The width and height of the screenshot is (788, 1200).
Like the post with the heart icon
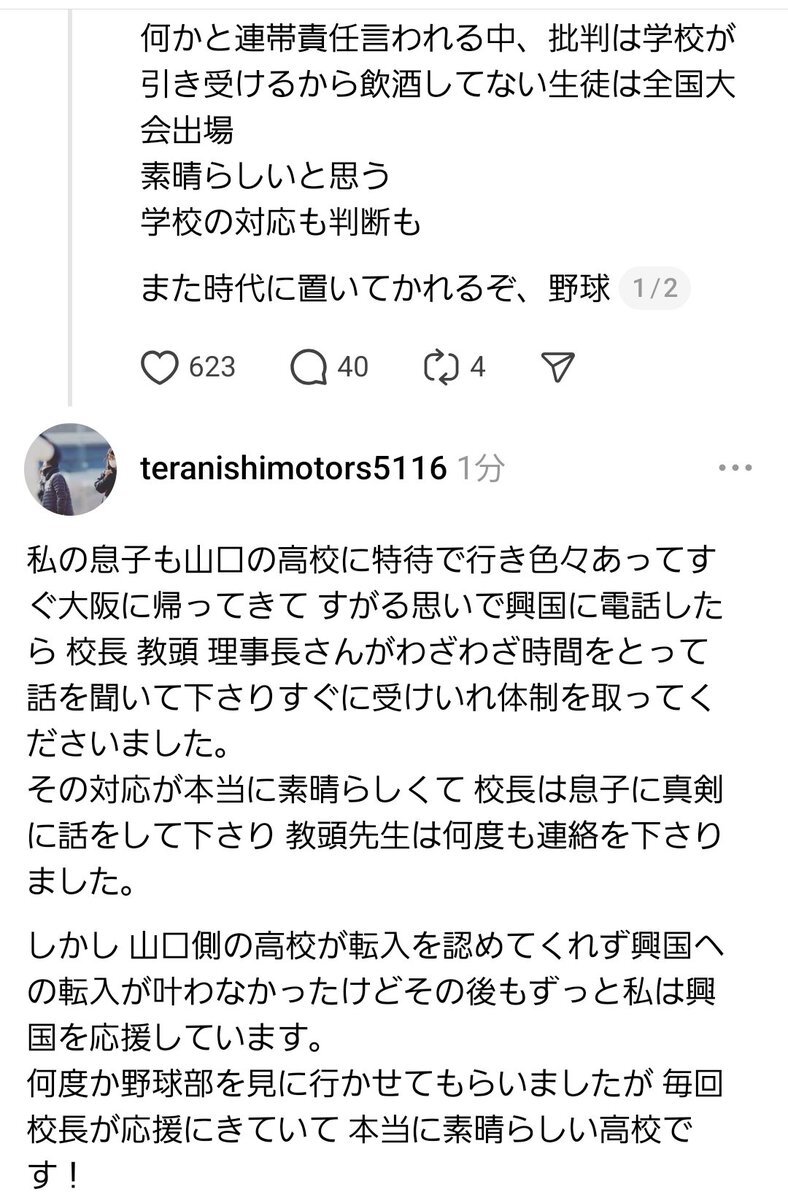click(159, 368)
